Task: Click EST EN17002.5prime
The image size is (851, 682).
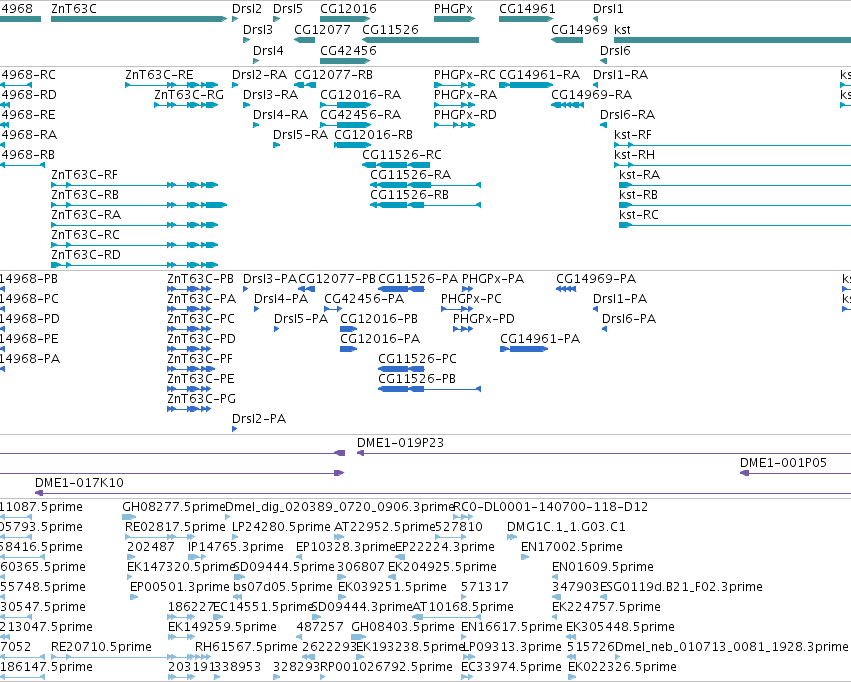Action: (571, 546)
